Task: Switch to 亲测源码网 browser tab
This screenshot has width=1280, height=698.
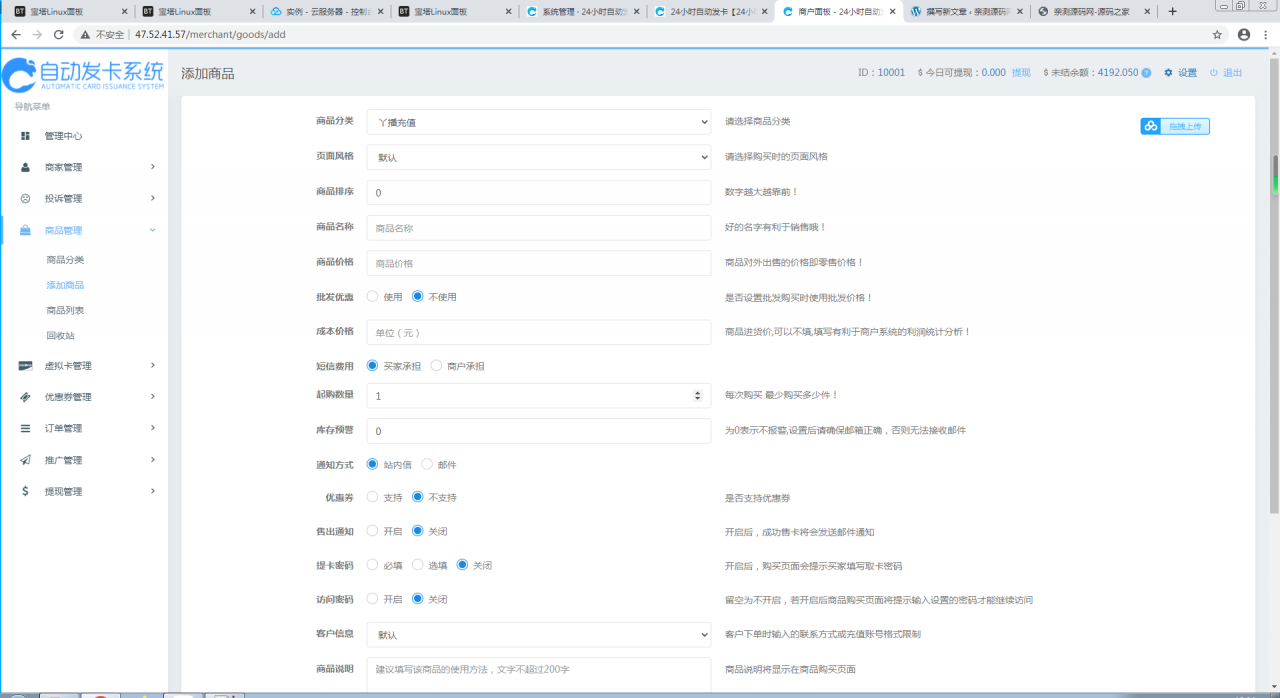Action: (x=1095, y=11)
